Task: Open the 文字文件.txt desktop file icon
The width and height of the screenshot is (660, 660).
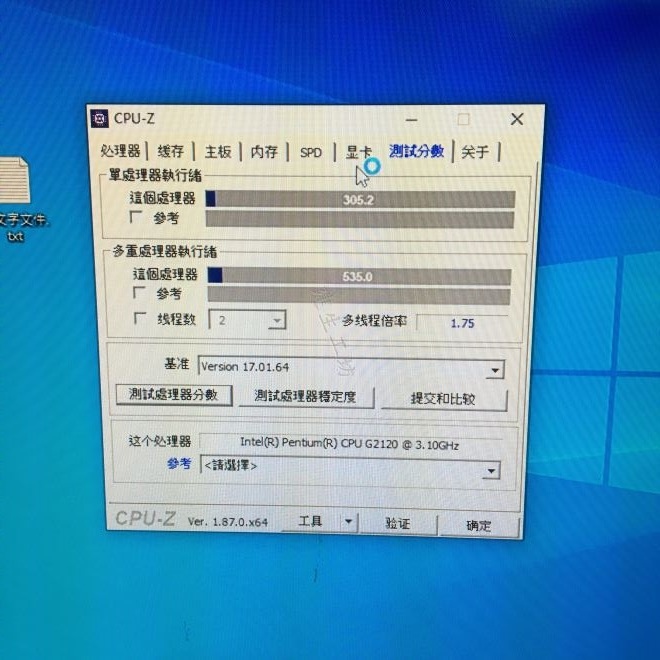Action: 17,198
